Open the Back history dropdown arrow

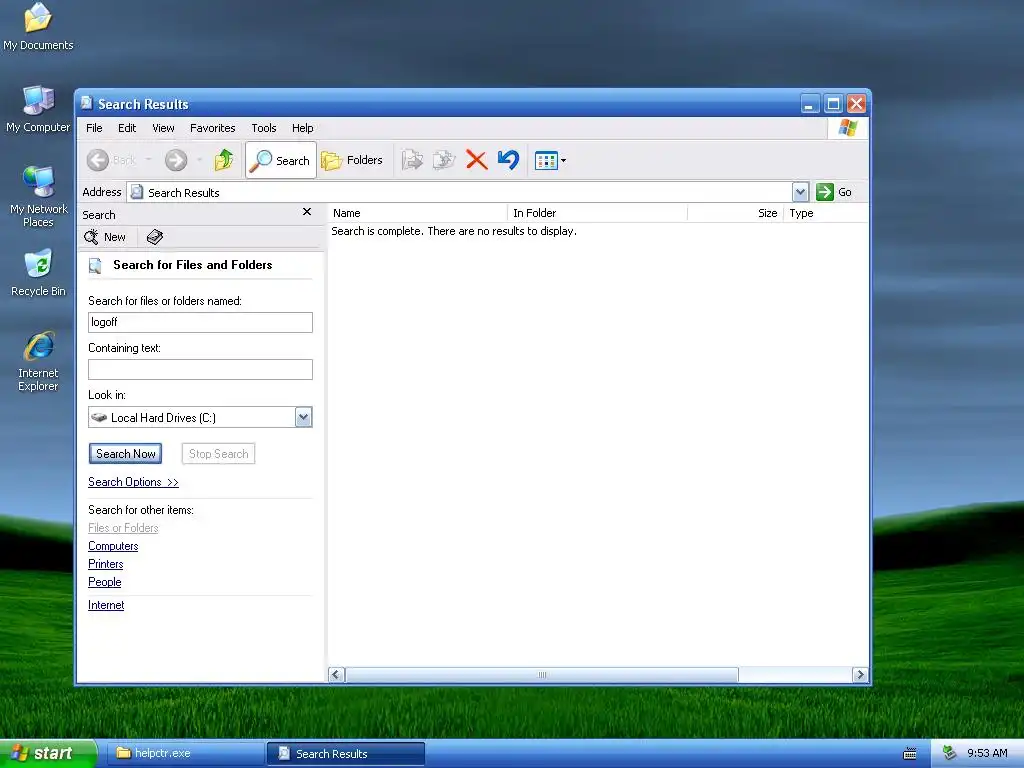[x=148, y=160]
